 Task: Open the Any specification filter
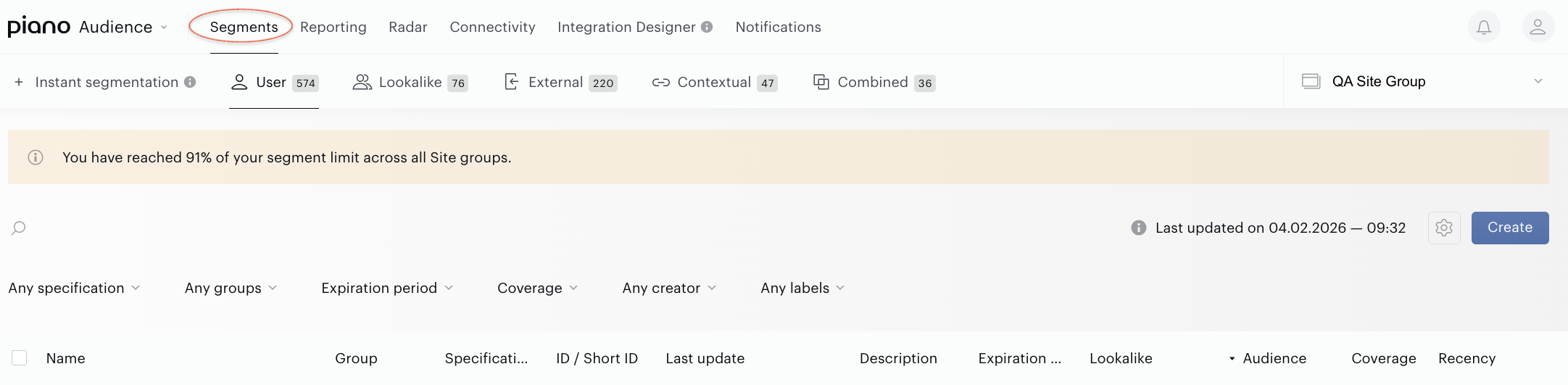pyautogui.click(x=74, y=288)
